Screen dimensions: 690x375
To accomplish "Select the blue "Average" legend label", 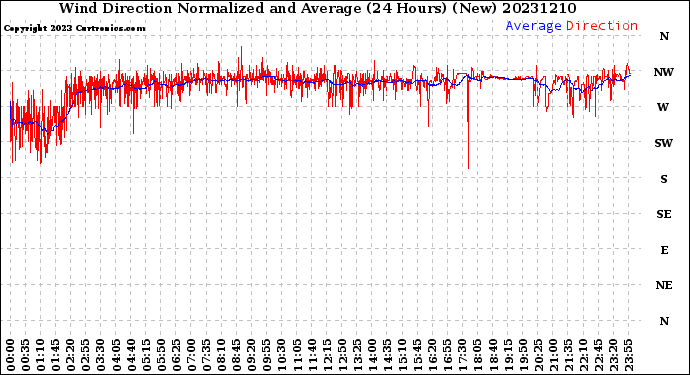I will click(533, 26).
